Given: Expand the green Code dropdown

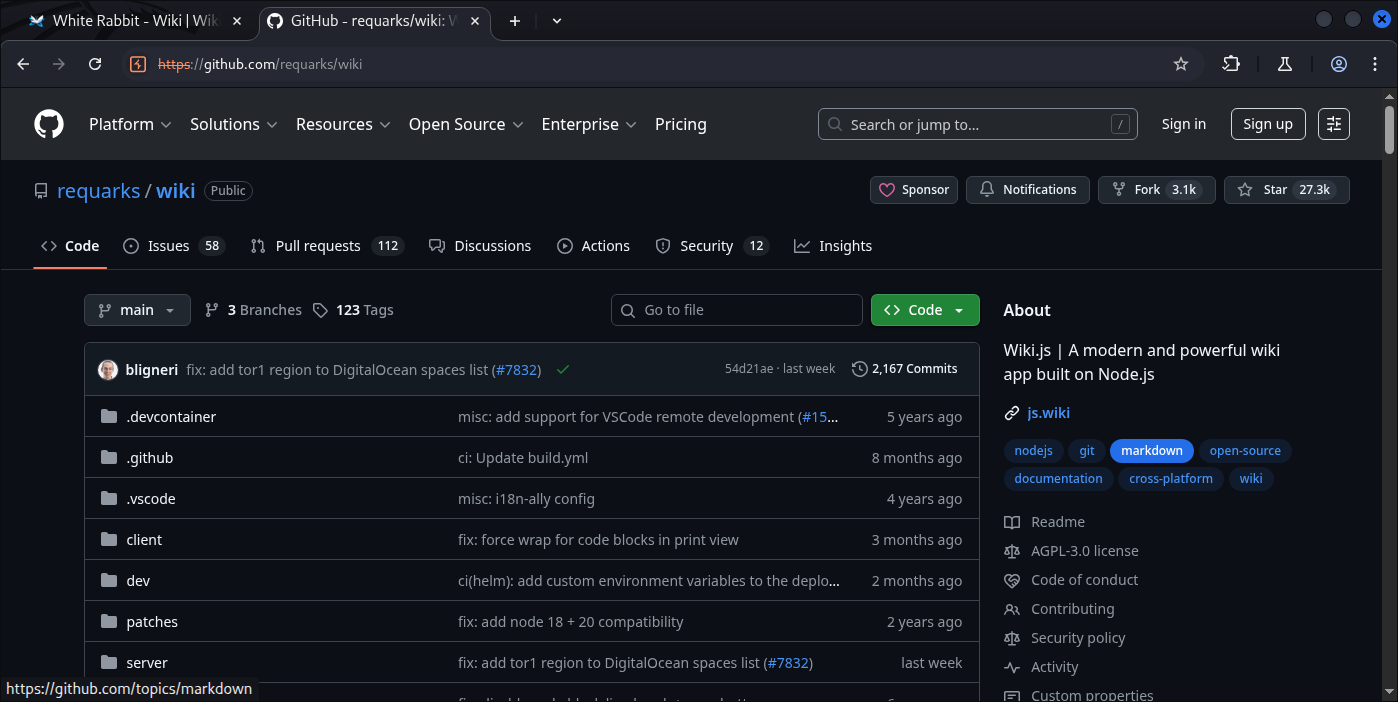Looking at the screenshot, I should (x=924, y=310).
